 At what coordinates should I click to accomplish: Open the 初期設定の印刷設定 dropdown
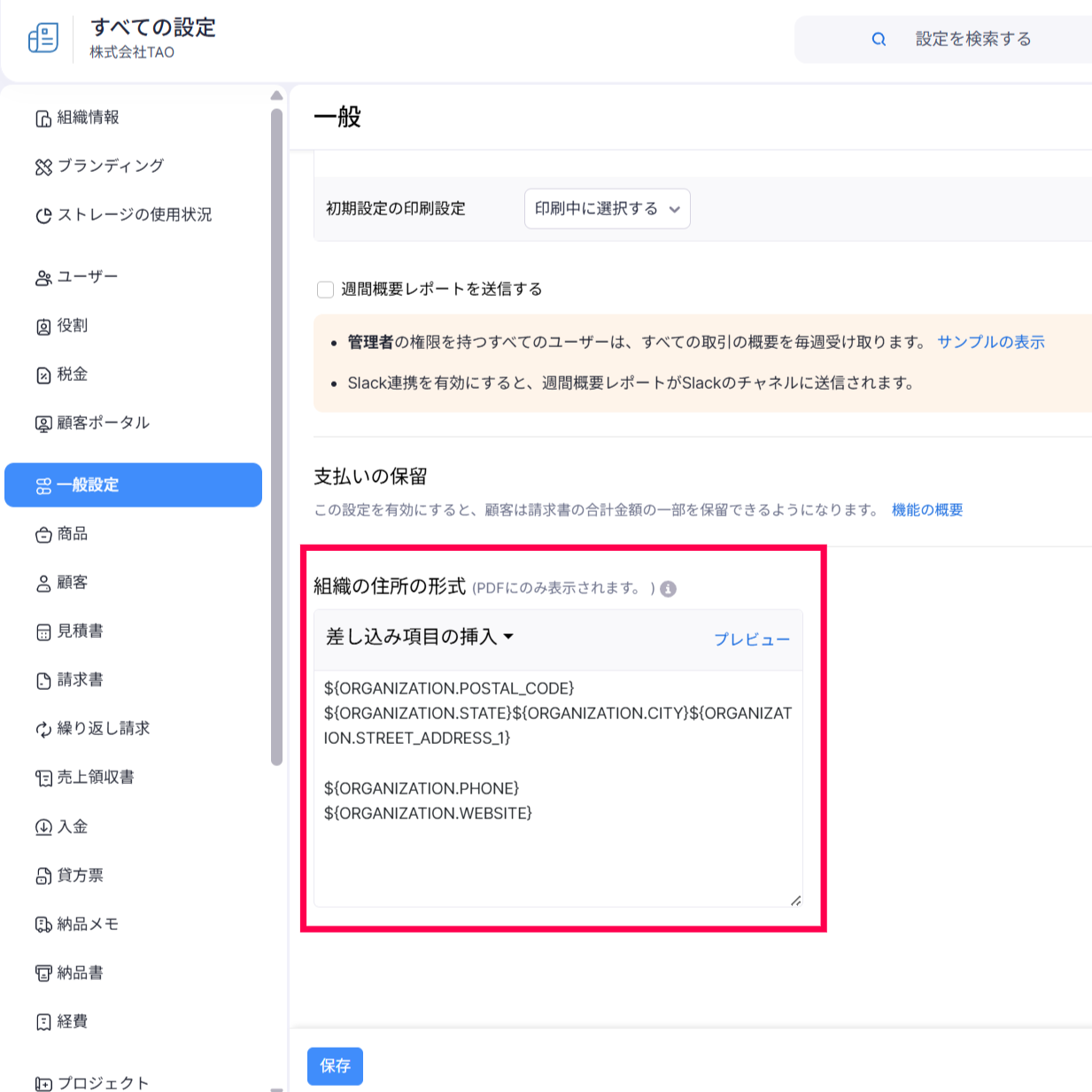point(607,209)
